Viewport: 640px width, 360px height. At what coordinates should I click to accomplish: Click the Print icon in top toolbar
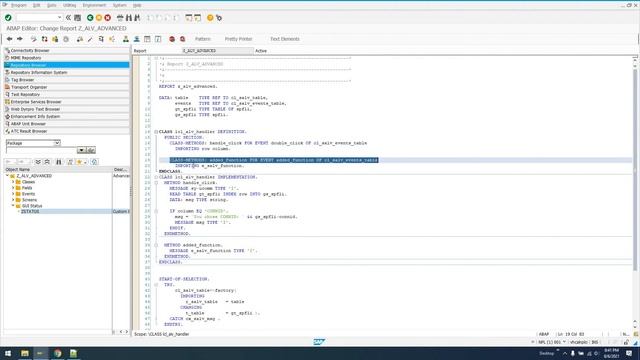pos(120,18)
